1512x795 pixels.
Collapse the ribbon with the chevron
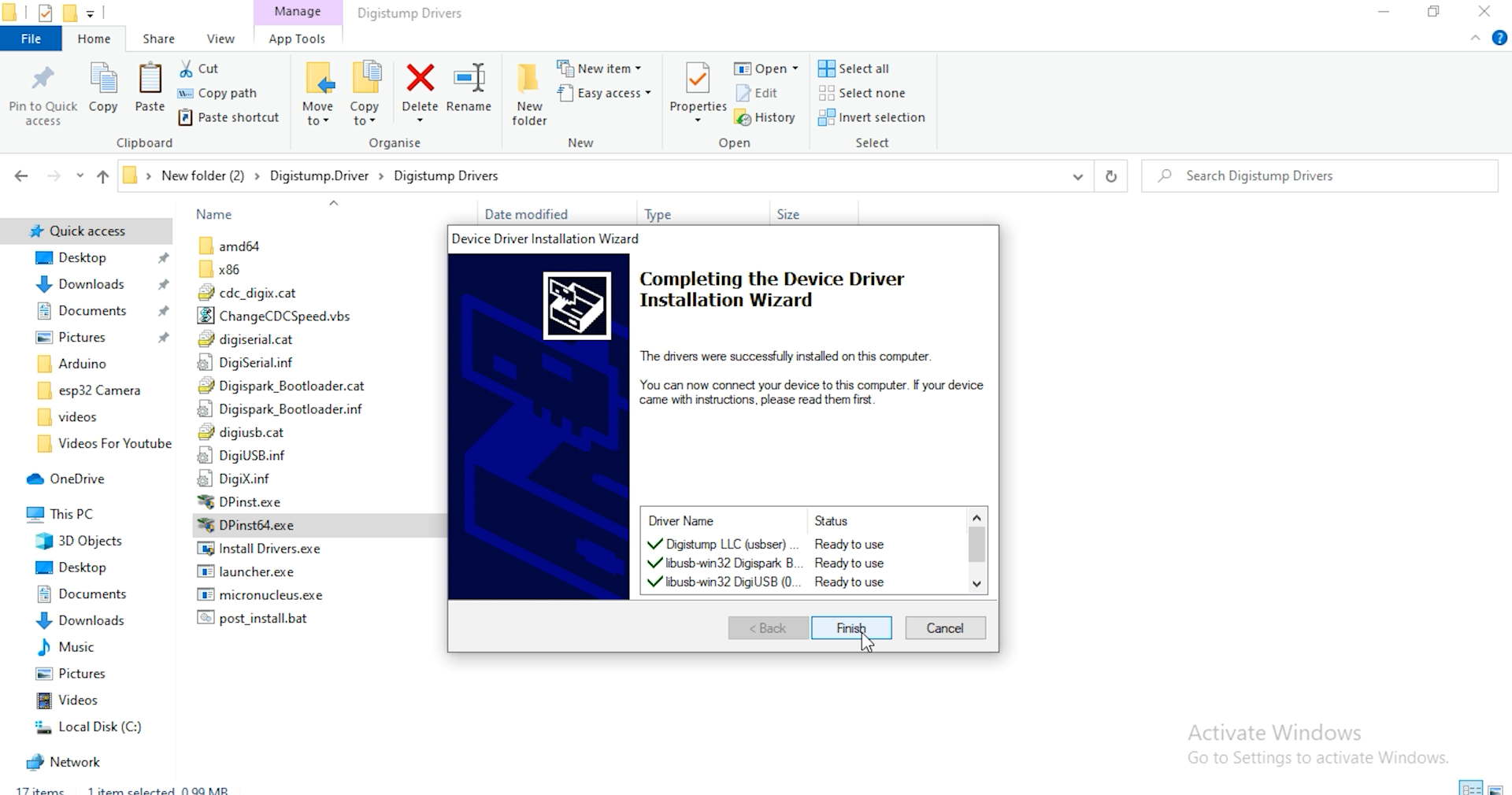(1476, 38)
